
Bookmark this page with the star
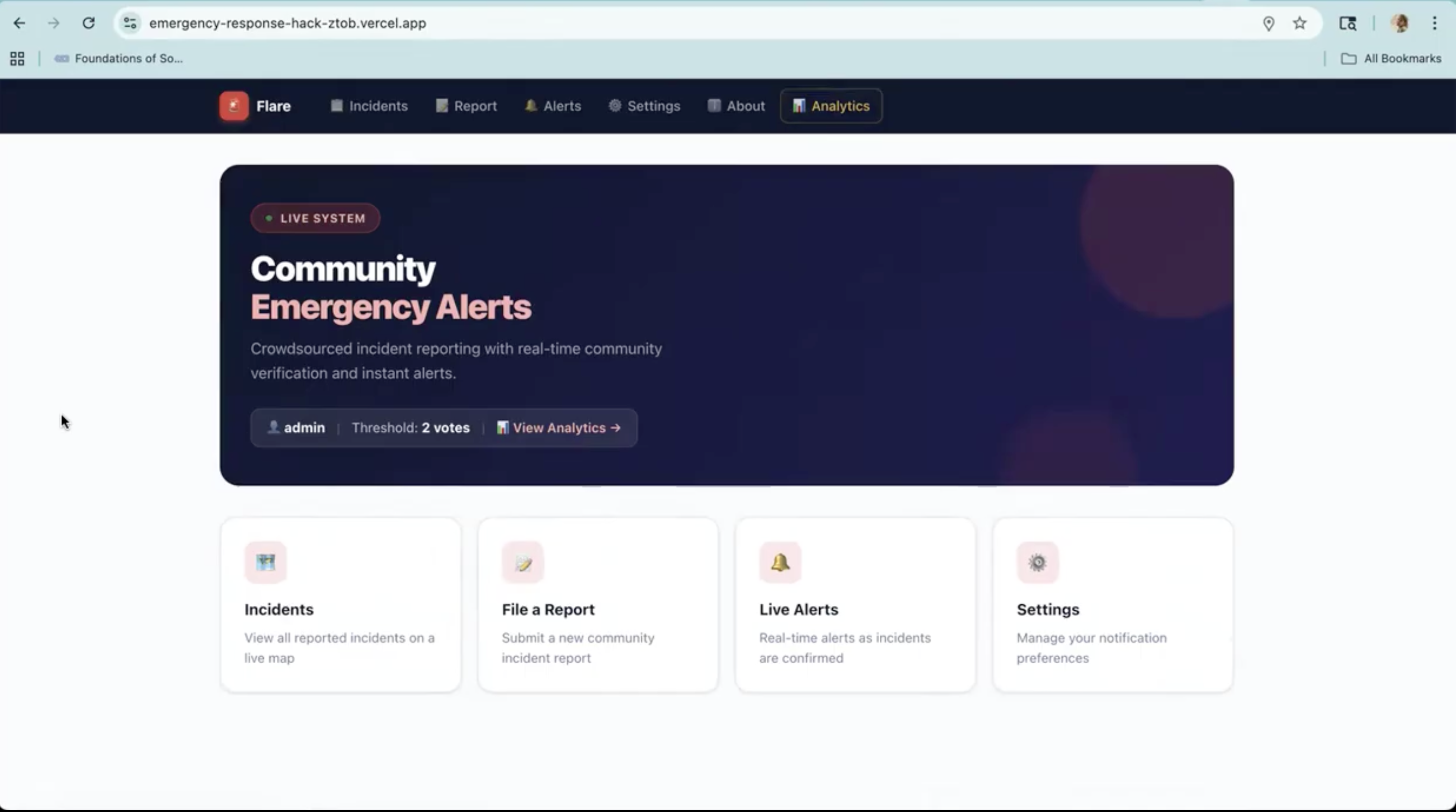tap(1299, 23)
